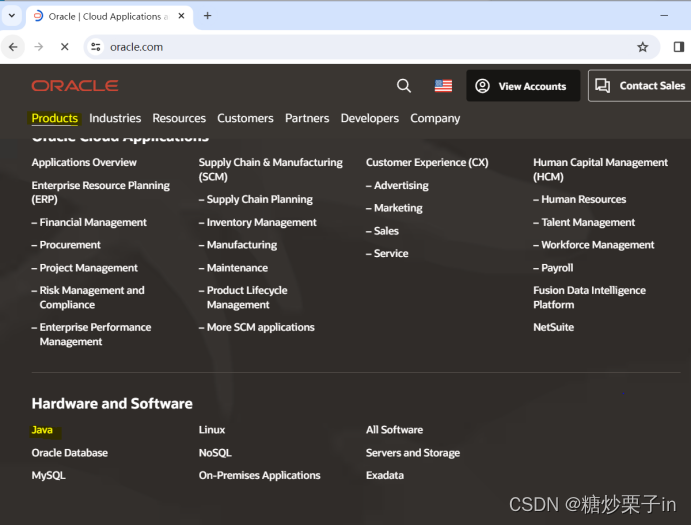Minimize the browser window
692x525 pixels.
click(664, 16)
